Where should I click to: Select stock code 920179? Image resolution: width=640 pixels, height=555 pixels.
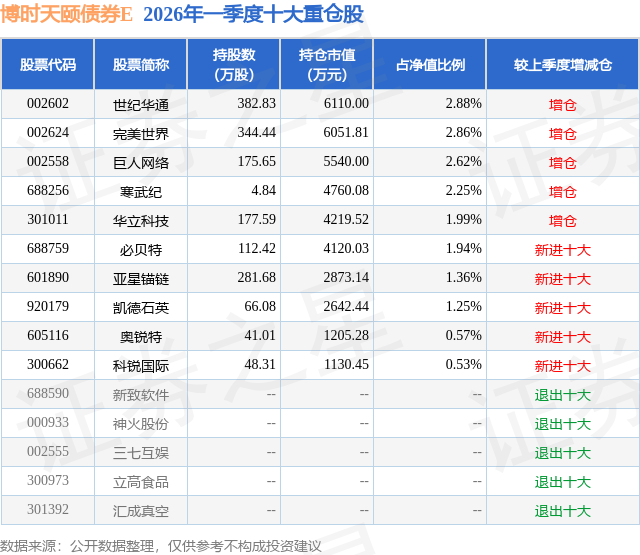tap(48, 306)
